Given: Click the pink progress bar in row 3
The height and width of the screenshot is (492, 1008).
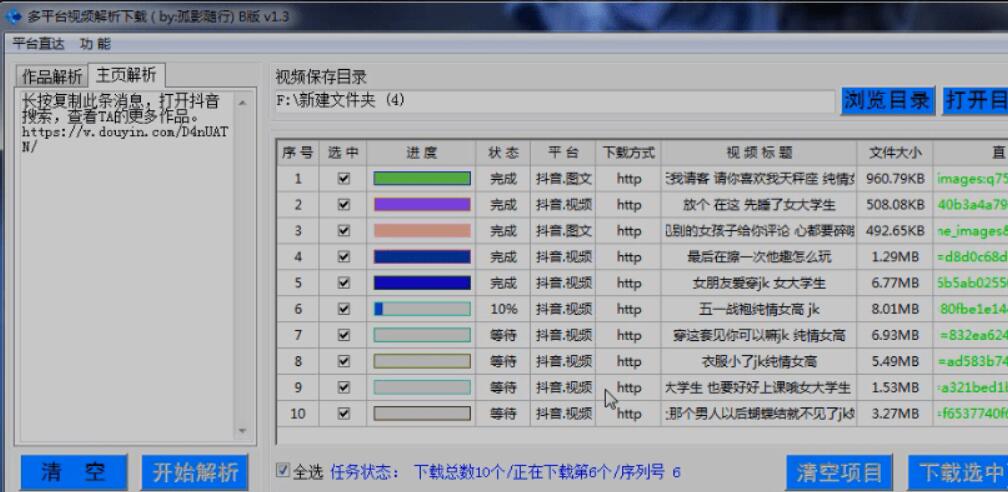Looking at the screenshot, I should pos(422,231).
